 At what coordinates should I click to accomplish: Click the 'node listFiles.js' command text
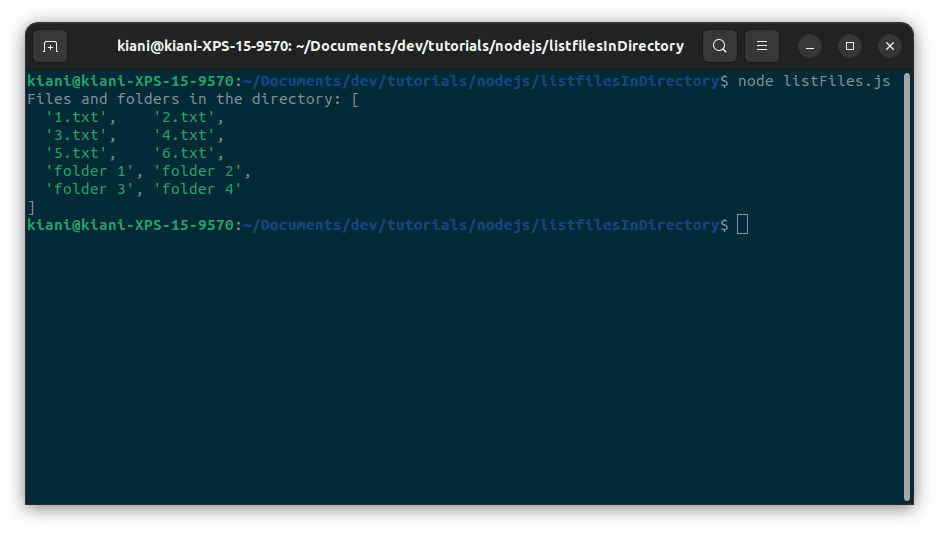813,81
